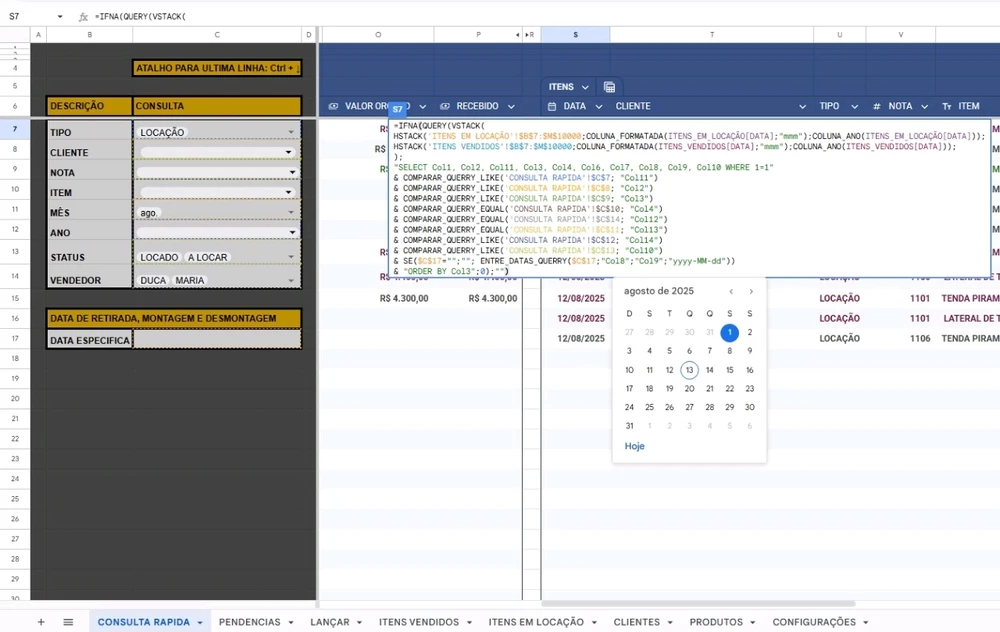The height and width of the screenshot is (632, 1000).
Task: Click the DATA column calendar type icon
Action: coord(551,106)
